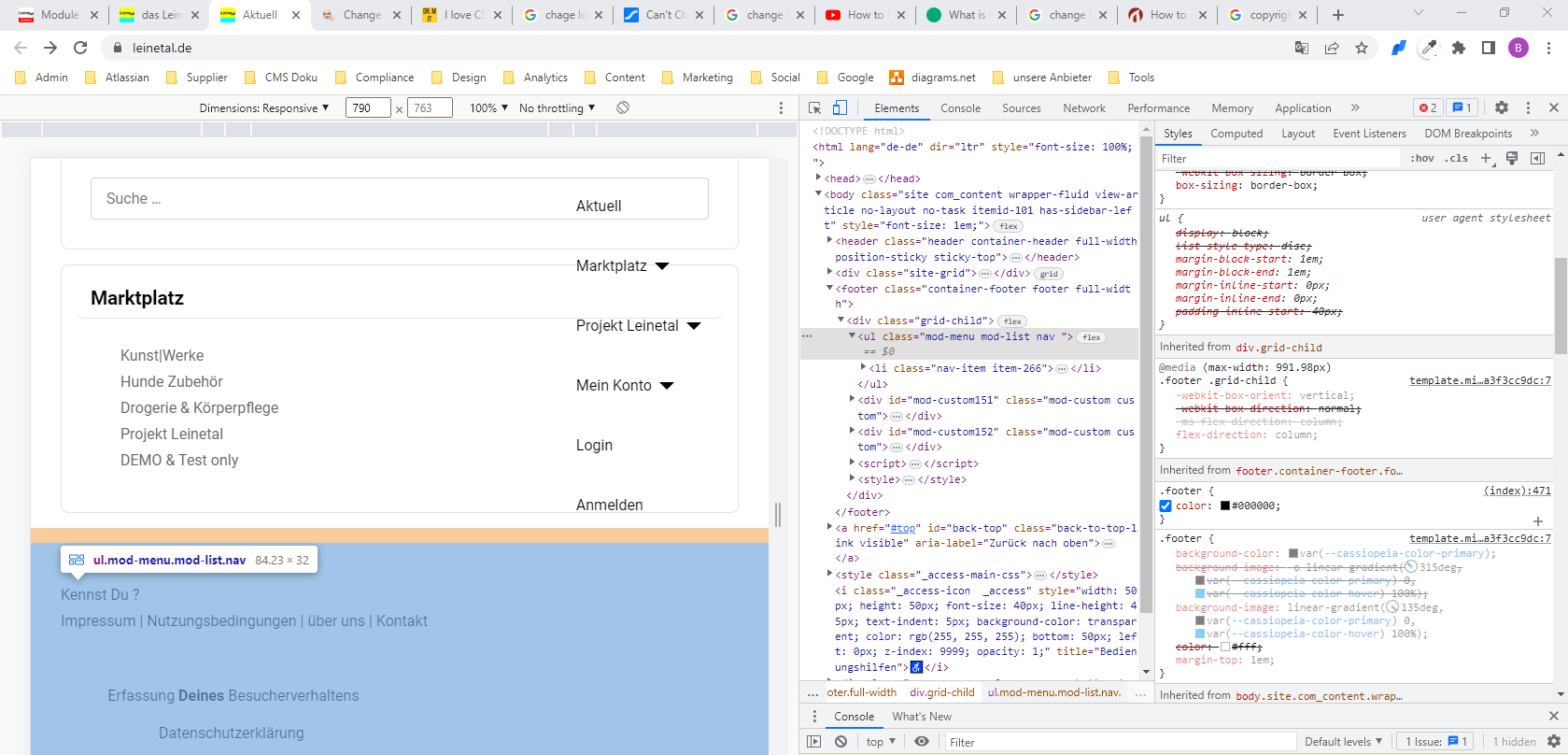Open the Event Listeners tab
1568x755 pixels.
click(1369, 133)
